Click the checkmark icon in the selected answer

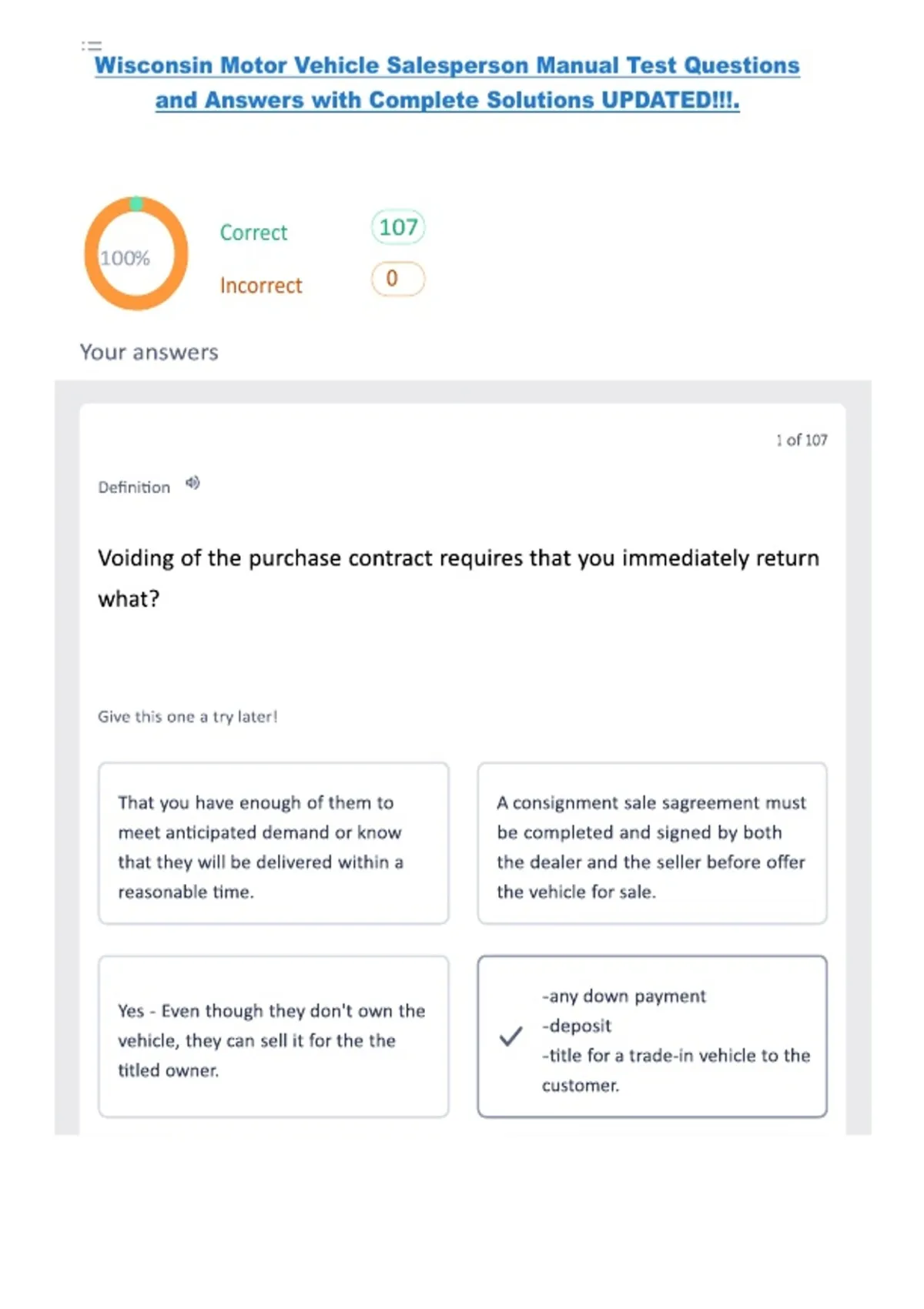[511, 1036]
